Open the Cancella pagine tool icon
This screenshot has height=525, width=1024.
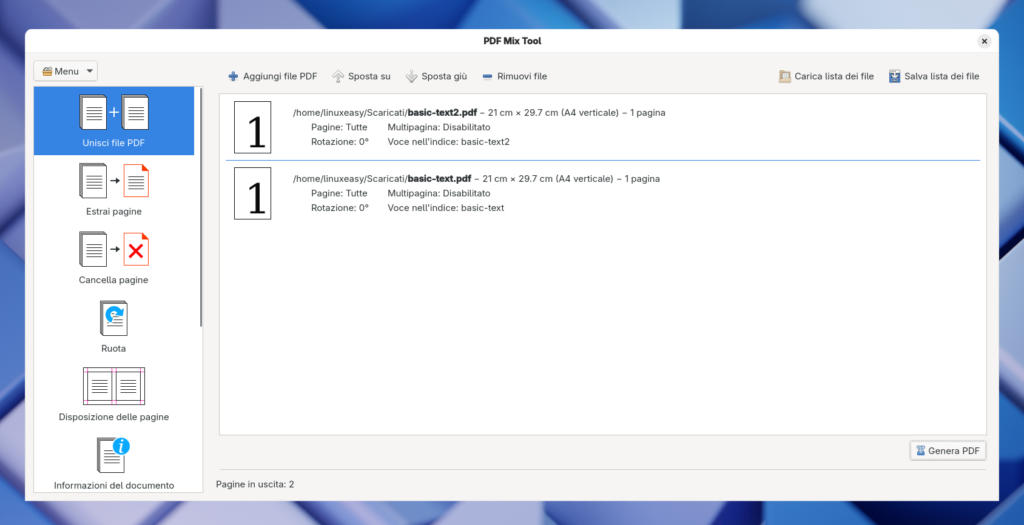click(x=114, y=249)
